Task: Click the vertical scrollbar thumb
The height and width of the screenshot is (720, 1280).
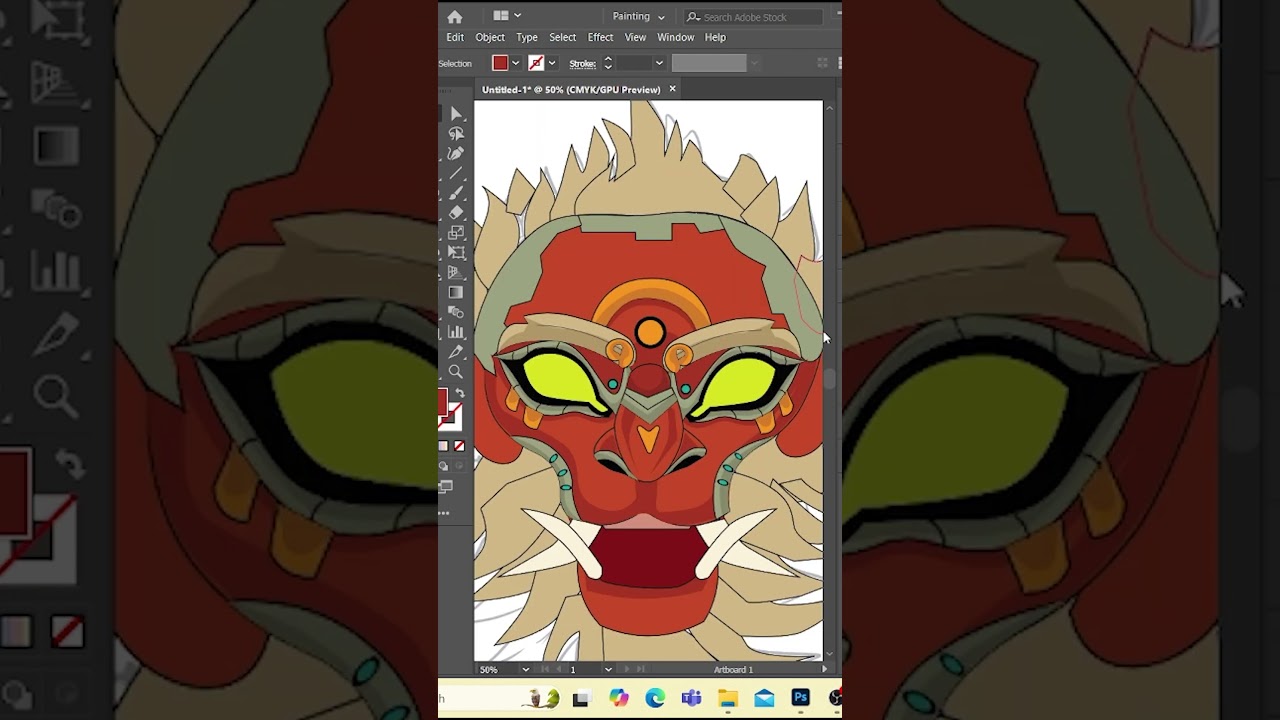Action: point(829,378)
